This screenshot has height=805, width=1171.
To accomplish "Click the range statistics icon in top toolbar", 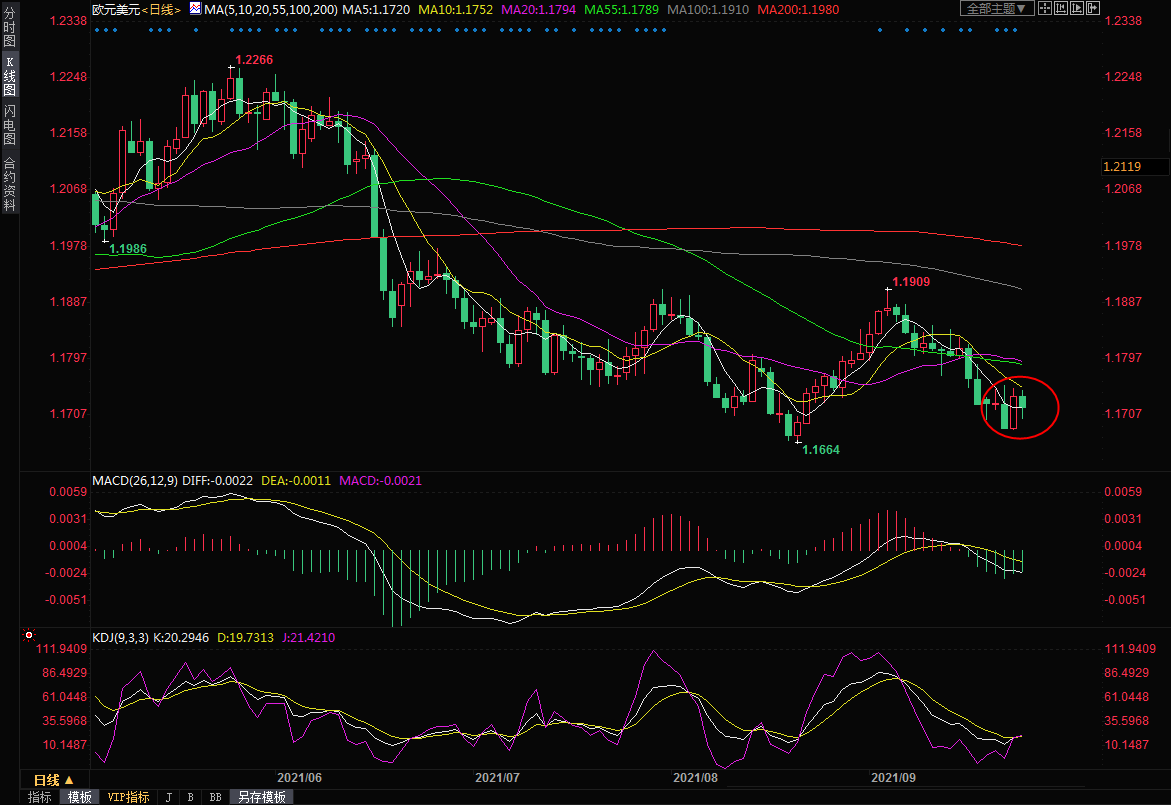I will click(1061, 8).
